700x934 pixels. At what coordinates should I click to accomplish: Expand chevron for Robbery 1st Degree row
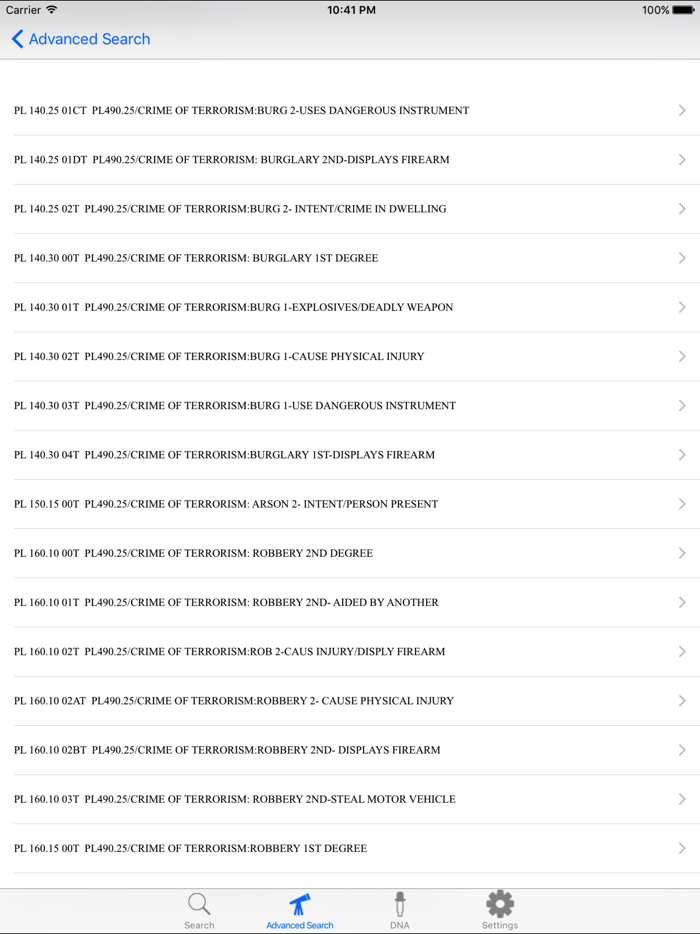[681, 848]
